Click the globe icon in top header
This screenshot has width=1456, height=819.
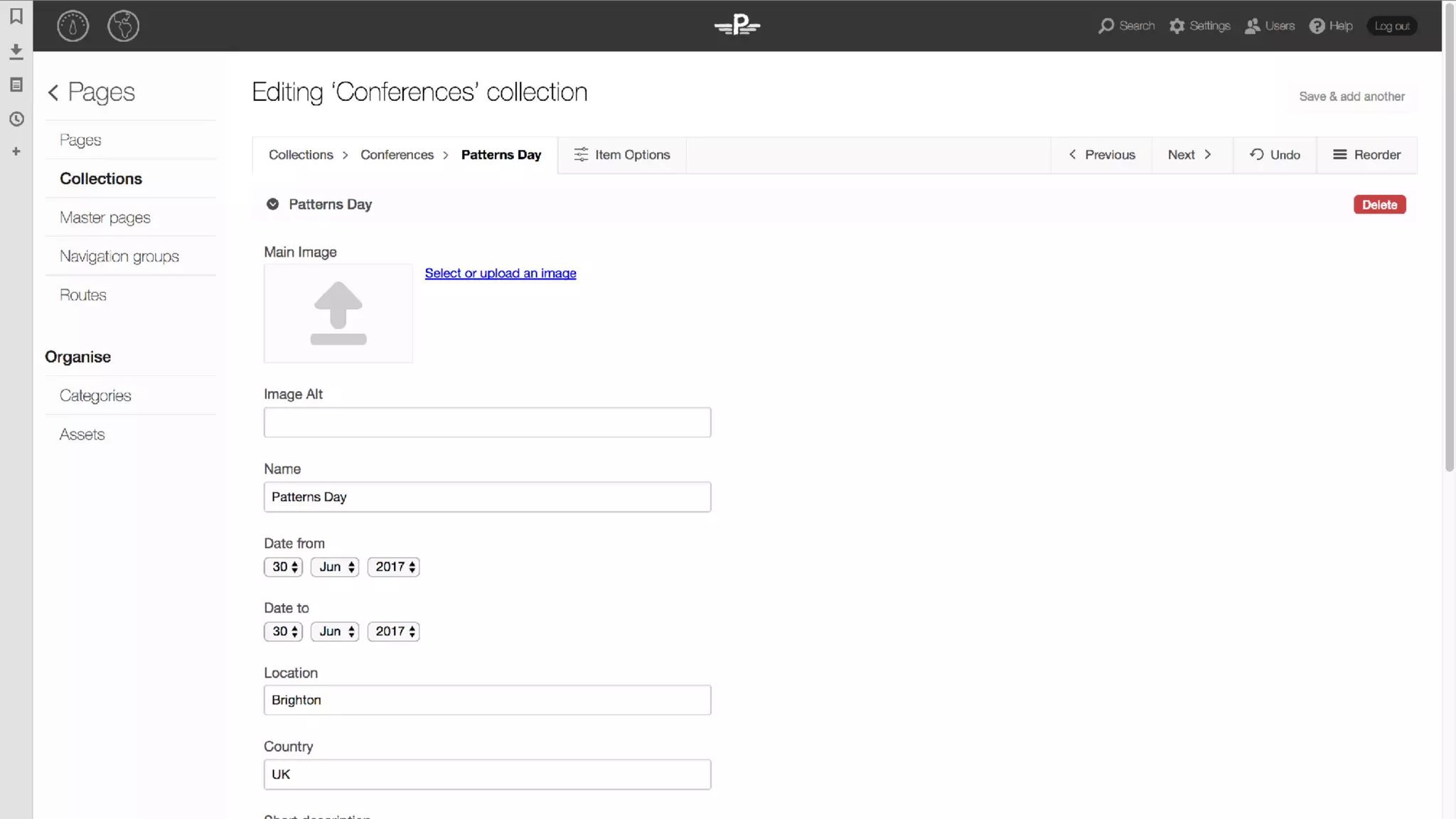(123, 26)
